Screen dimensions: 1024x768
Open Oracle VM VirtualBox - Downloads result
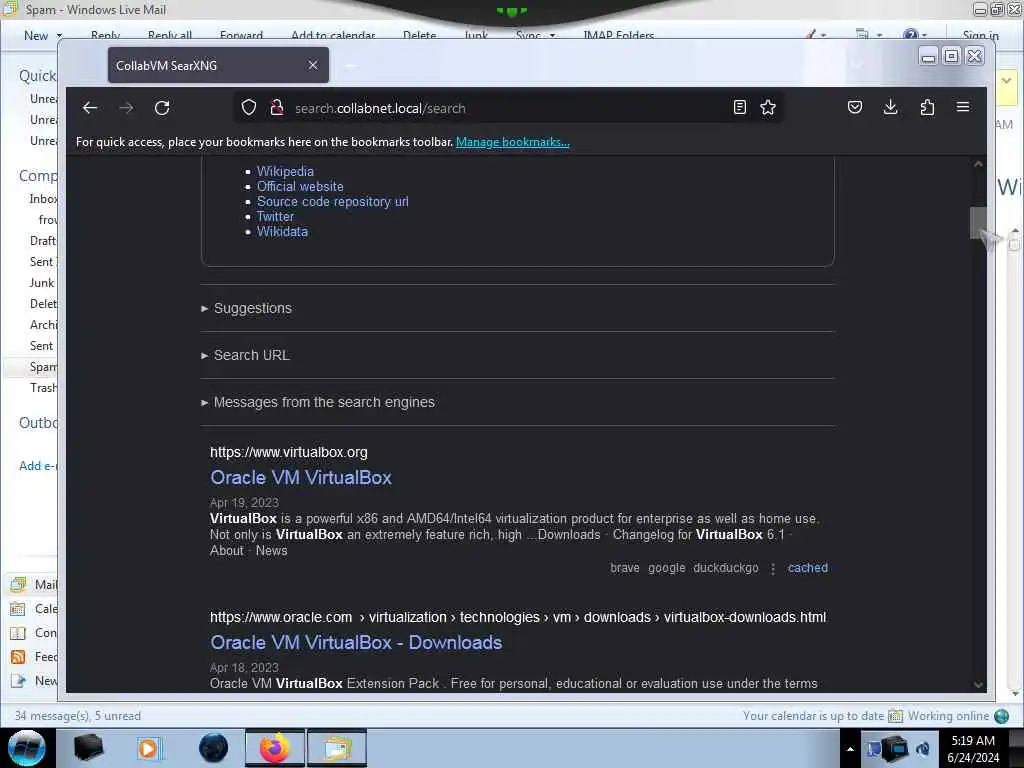point(356,643)
